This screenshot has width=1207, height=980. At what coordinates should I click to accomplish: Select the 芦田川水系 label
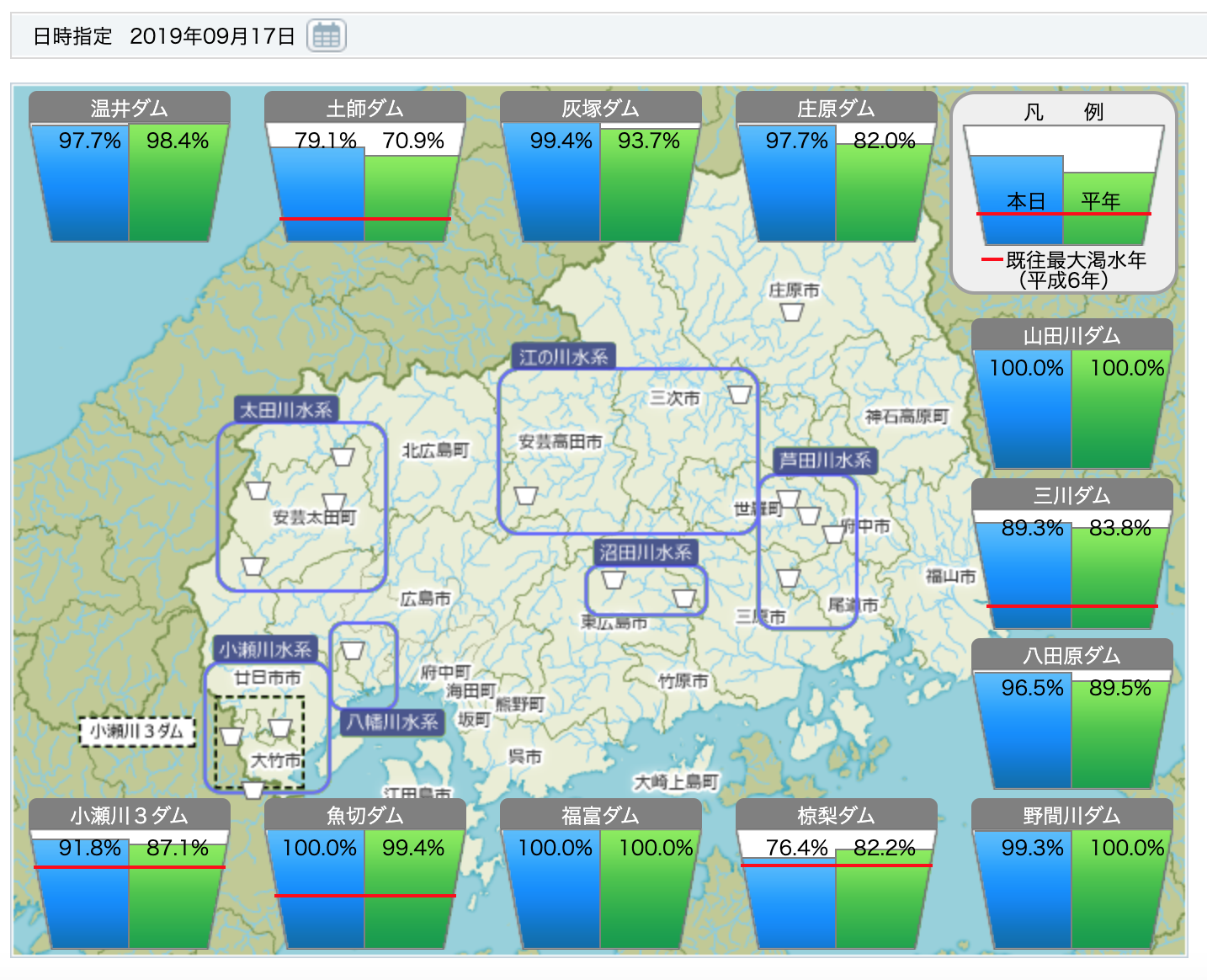(825, 461)
